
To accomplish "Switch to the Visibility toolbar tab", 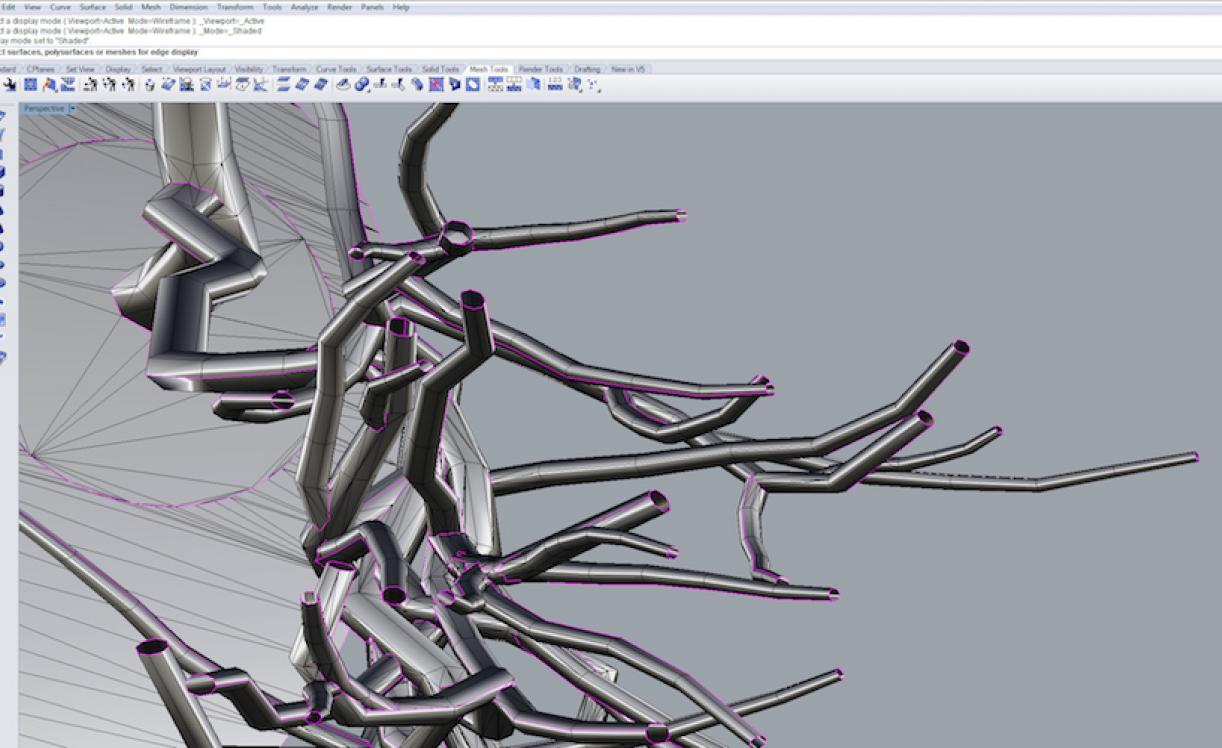I will coord(249,69).
